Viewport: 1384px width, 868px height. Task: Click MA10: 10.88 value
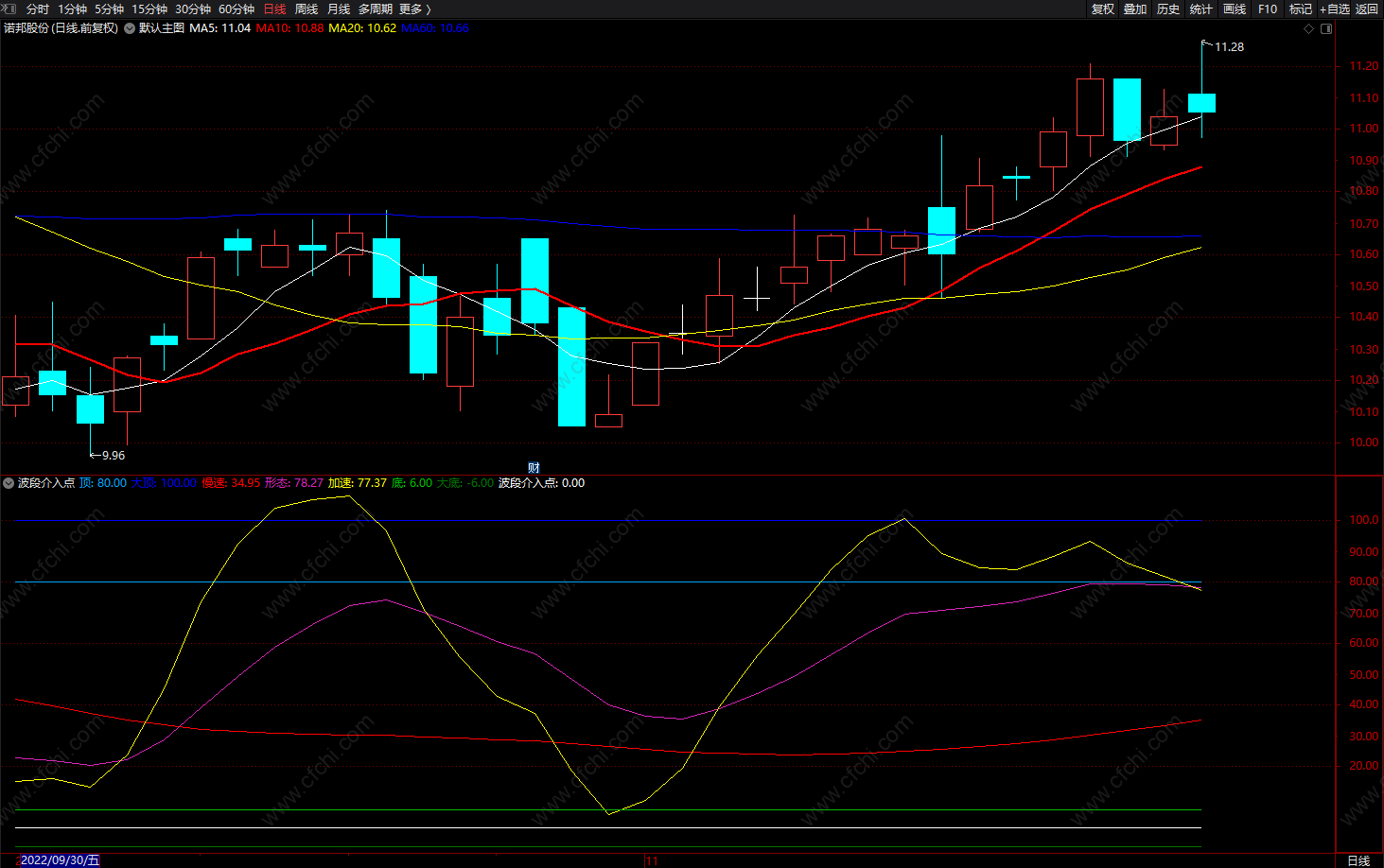click(x=289, y=28)
